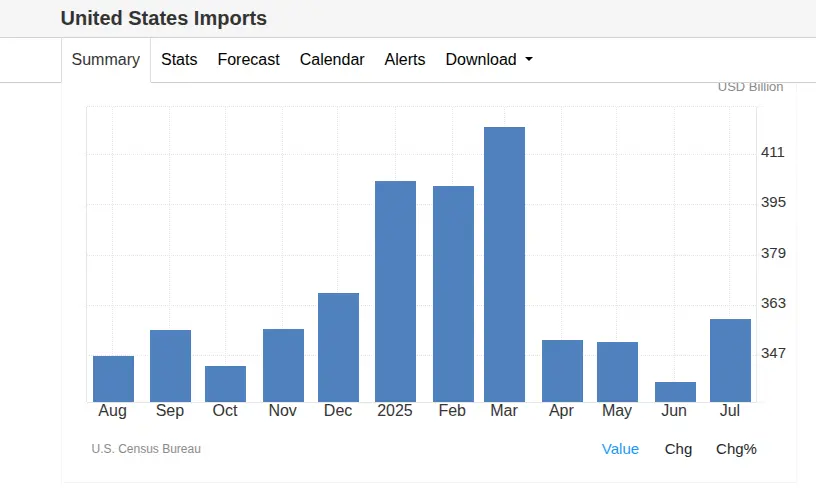Select the February bar in chart
The image size is (816, 493).
click(453, 294)
